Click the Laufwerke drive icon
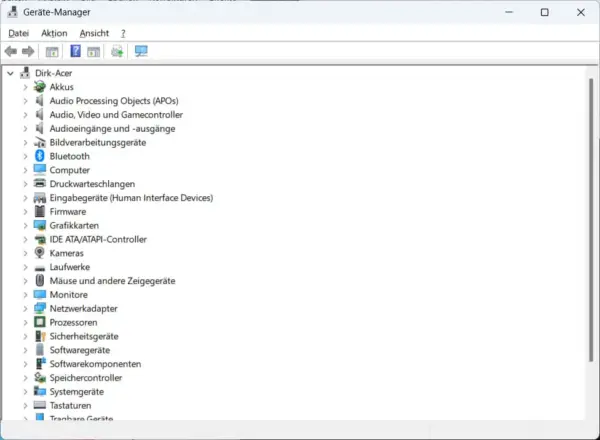The image size is (600, 440). click(x=39, y=267)
